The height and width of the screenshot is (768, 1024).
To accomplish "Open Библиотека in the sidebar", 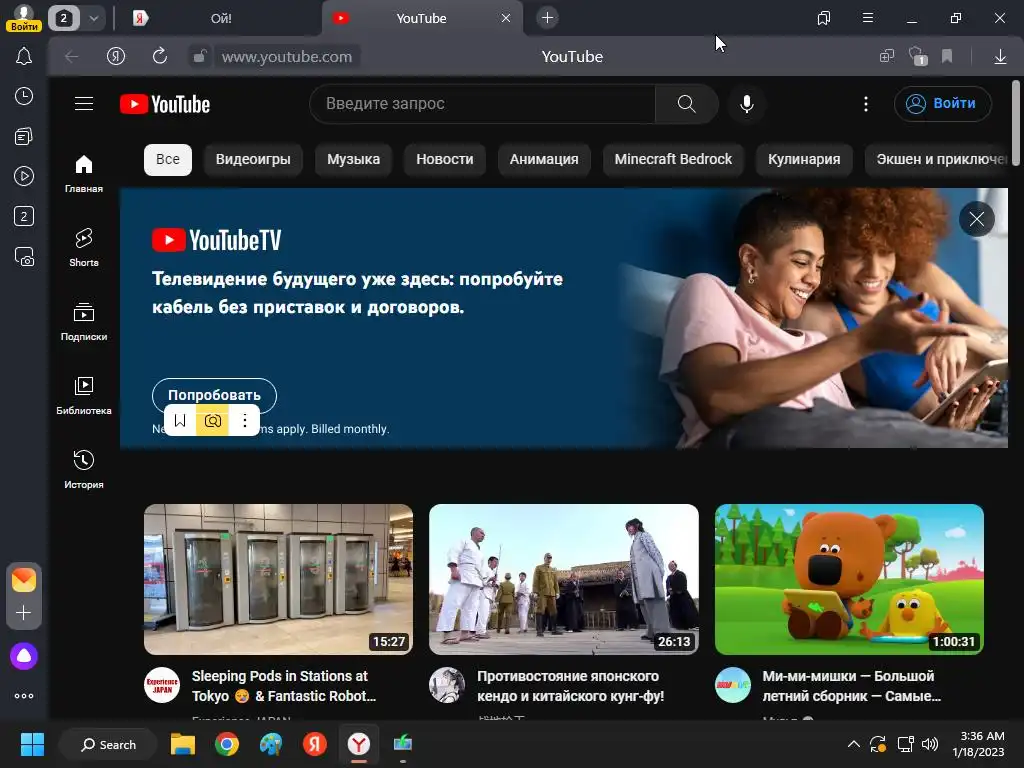I will pos(84,396).
